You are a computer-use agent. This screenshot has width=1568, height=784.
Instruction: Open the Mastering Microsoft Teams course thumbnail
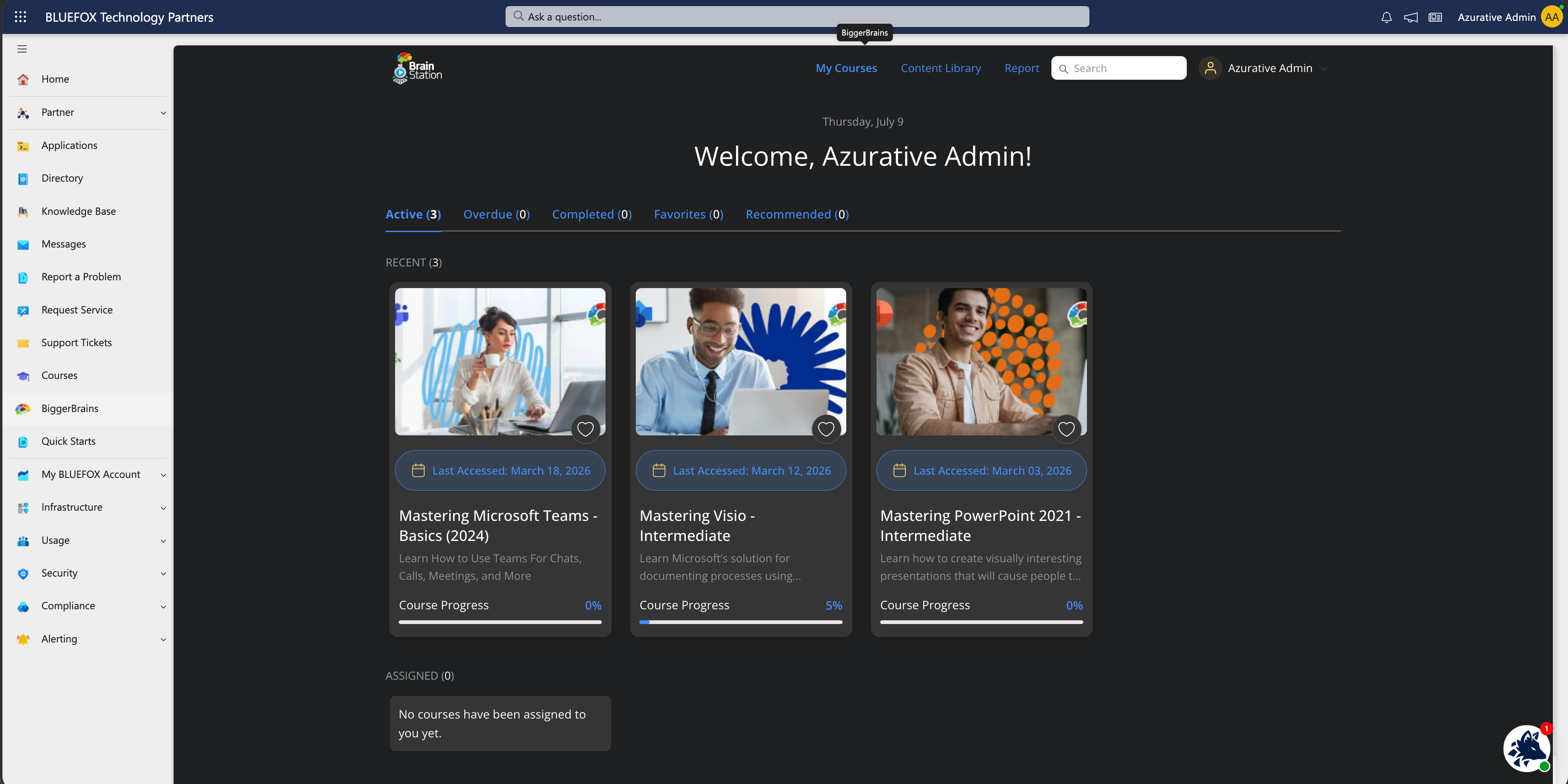point(500,361)
